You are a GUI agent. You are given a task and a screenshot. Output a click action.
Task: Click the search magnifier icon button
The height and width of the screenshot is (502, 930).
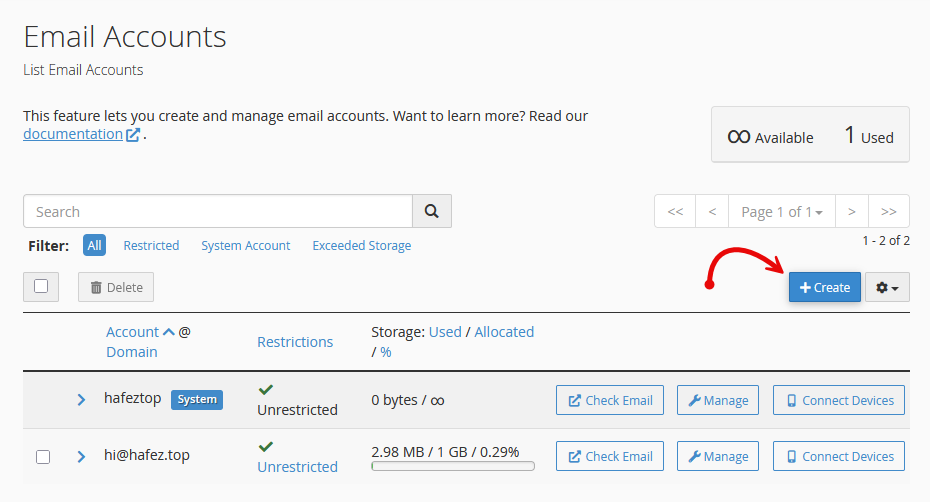pyautogui.click(x=432, y=211)
